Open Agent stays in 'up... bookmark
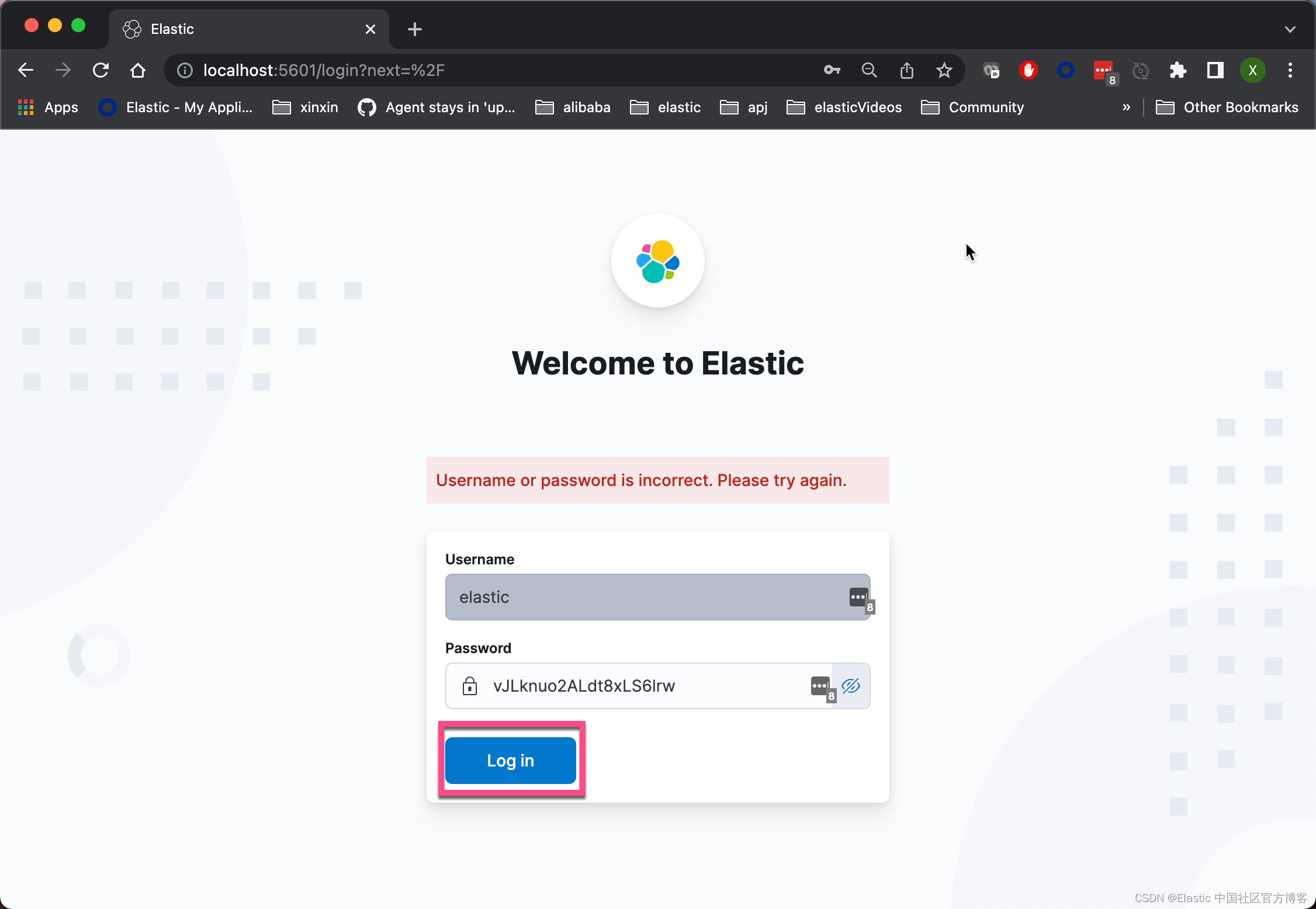This screenshot has height=909, width=1316. pos(437,107)
